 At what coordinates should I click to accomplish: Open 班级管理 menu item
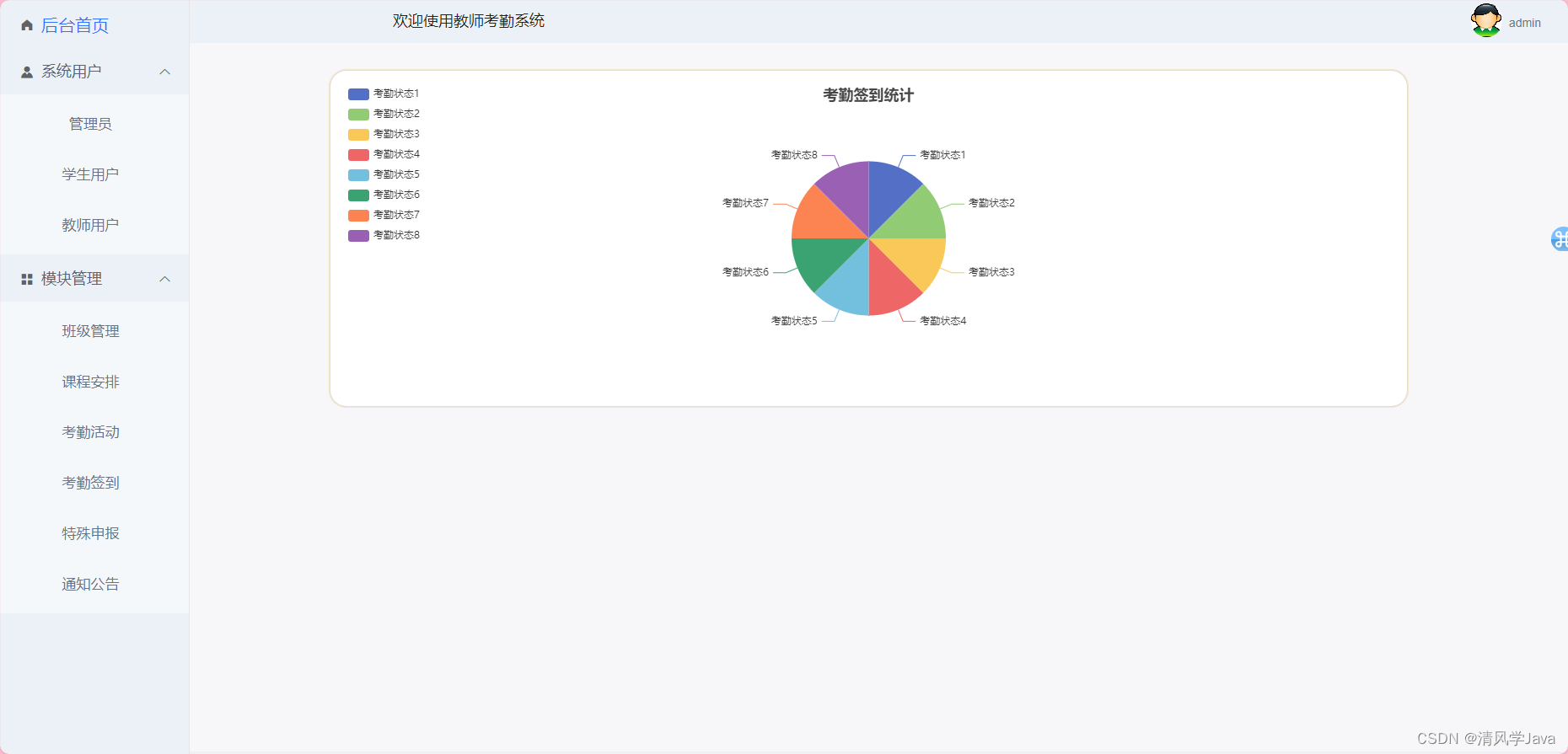90,331
